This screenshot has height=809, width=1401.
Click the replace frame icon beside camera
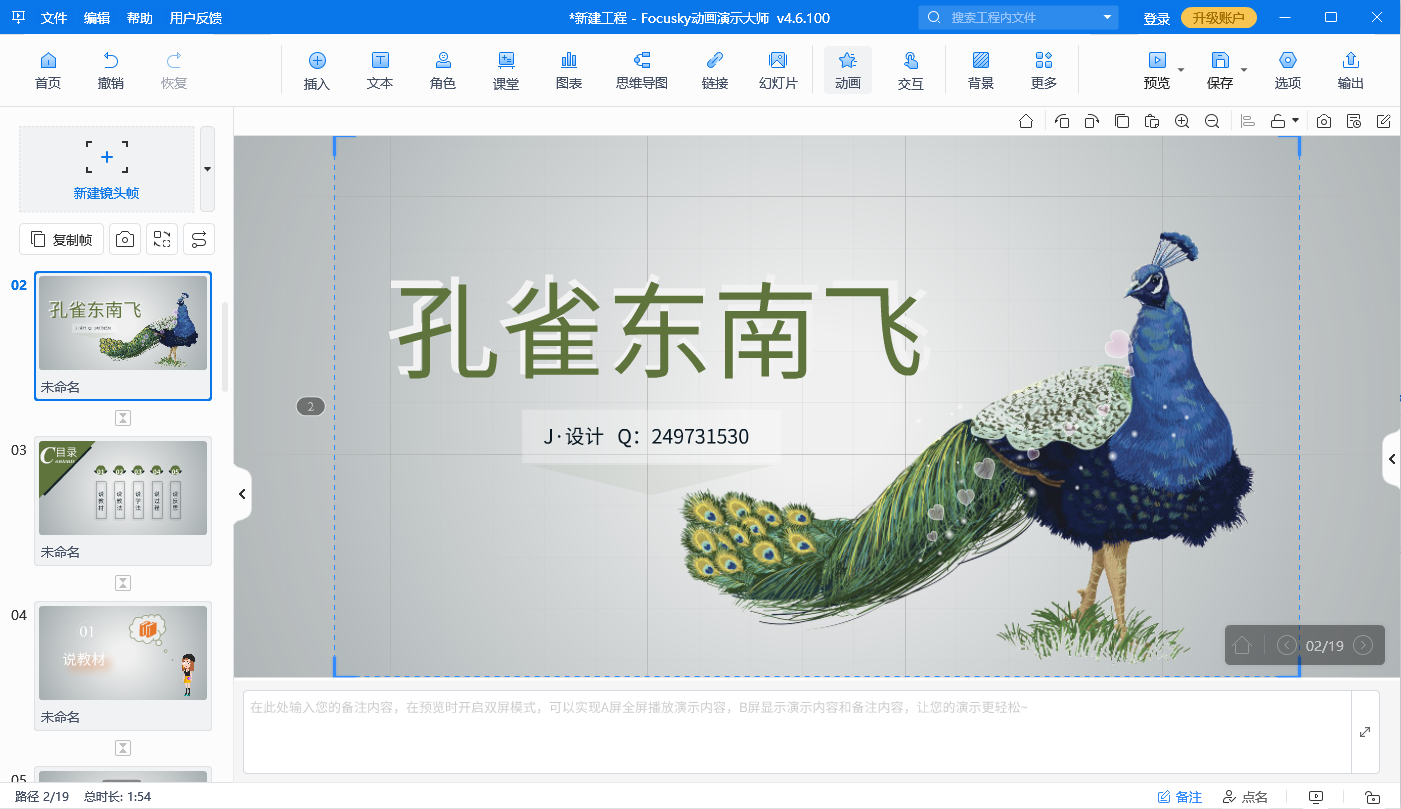[162, 239]
